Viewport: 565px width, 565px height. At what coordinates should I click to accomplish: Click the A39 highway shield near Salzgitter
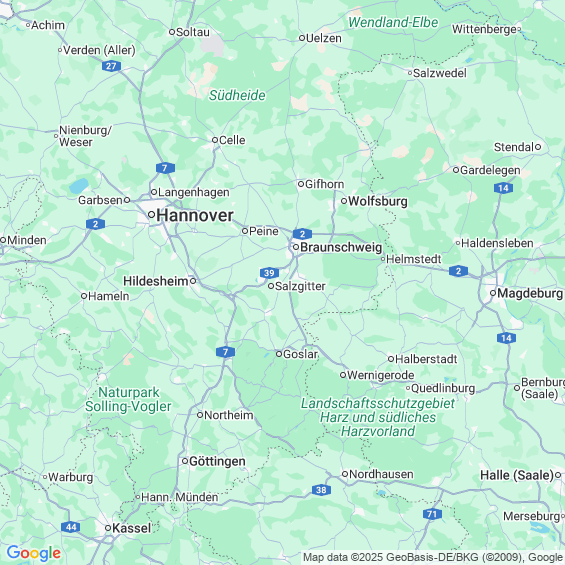(x=269, y=273)
